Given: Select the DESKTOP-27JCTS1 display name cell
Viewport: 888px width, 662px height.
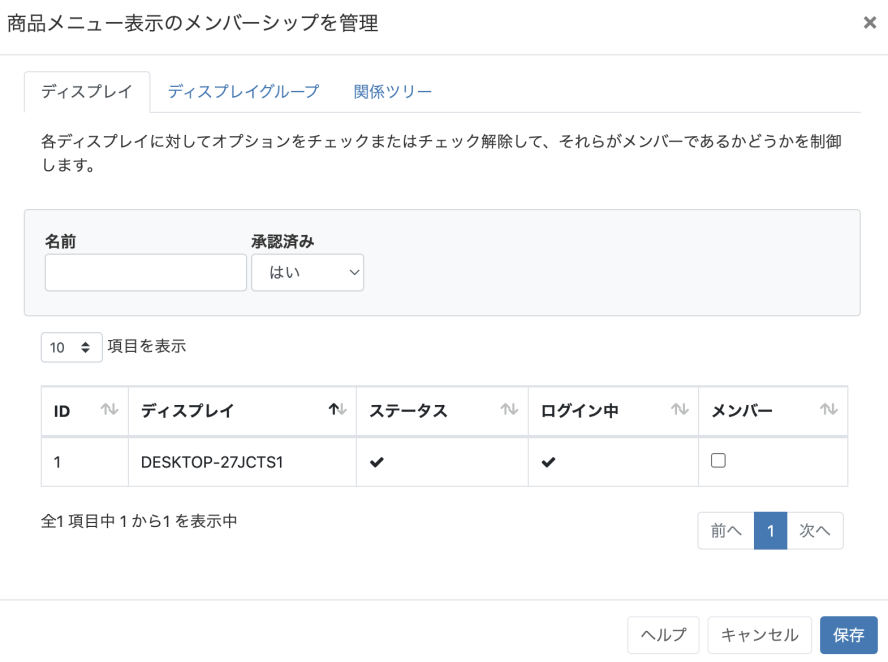Looking at the screenshot, I should pos(242,462).
